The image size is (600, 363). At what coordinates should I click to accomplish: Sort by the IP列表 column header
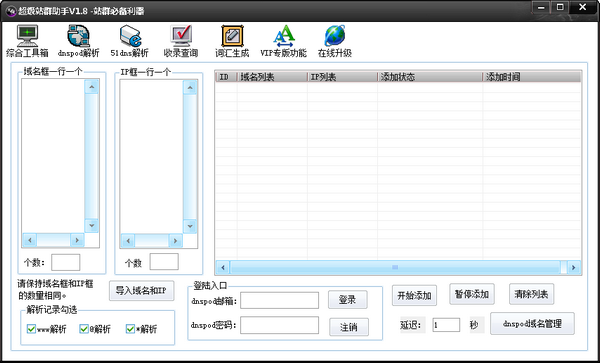(x=342, y=77)
